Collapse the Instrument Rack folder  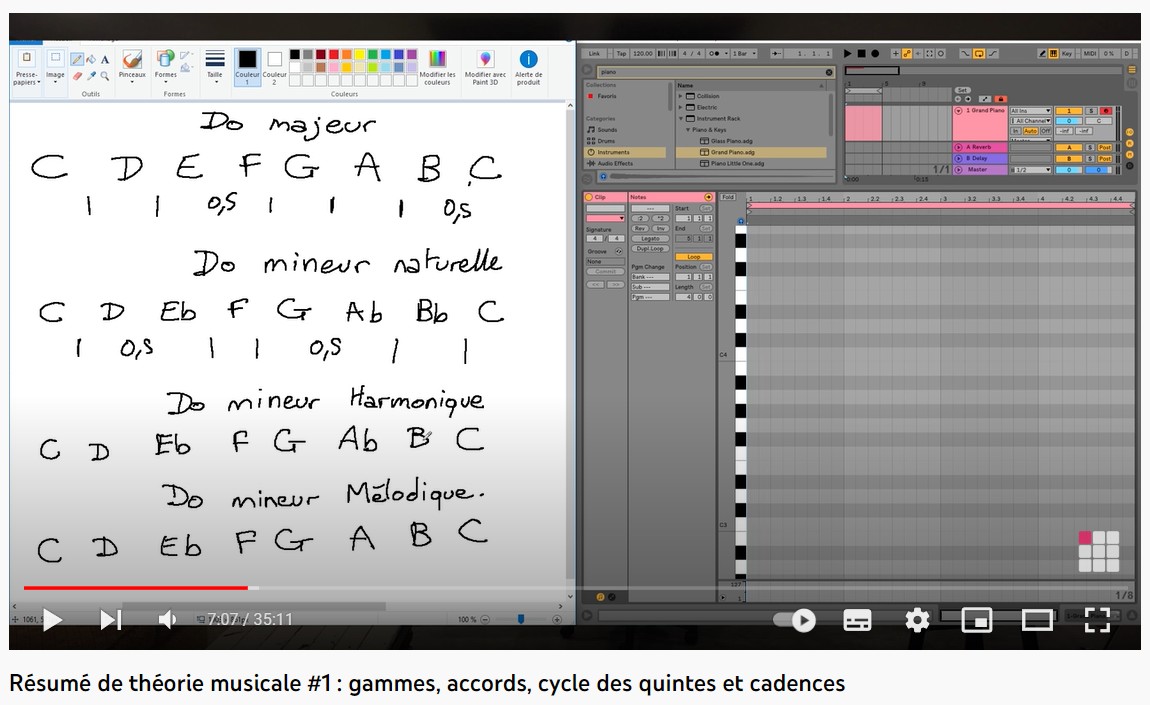pos(681,118)
